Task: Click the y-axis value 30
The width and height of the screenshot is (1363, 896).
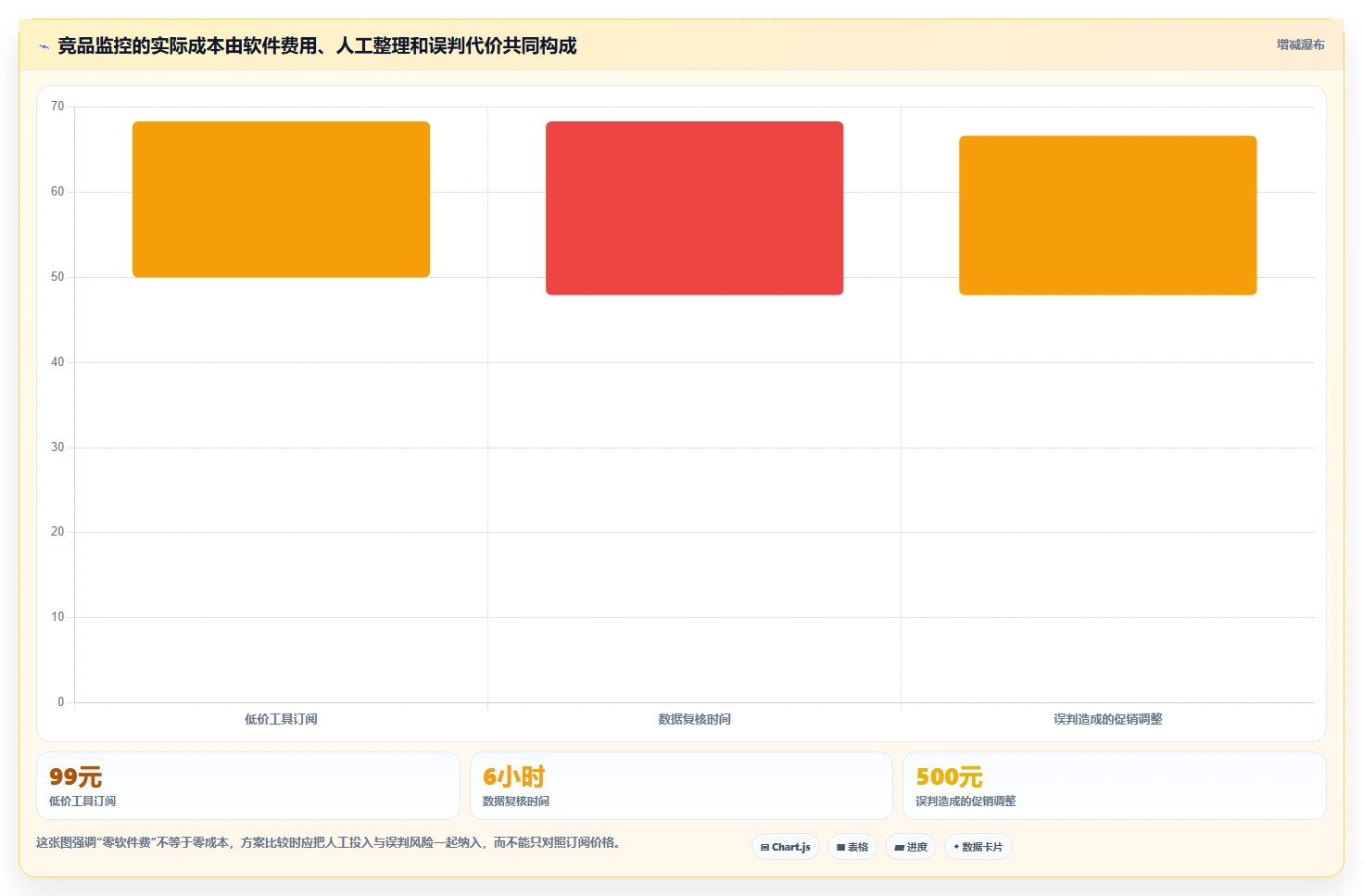Action: click(57, 448)
